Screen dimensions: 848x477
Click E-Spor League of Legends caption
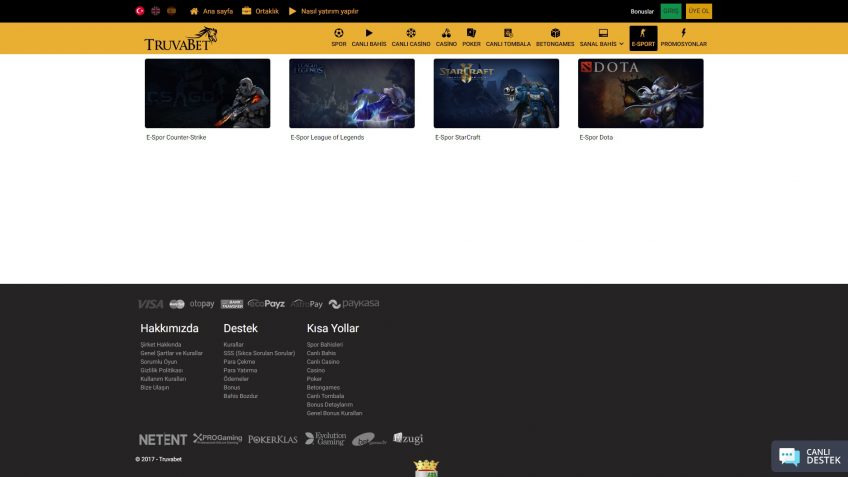[327, 137]
